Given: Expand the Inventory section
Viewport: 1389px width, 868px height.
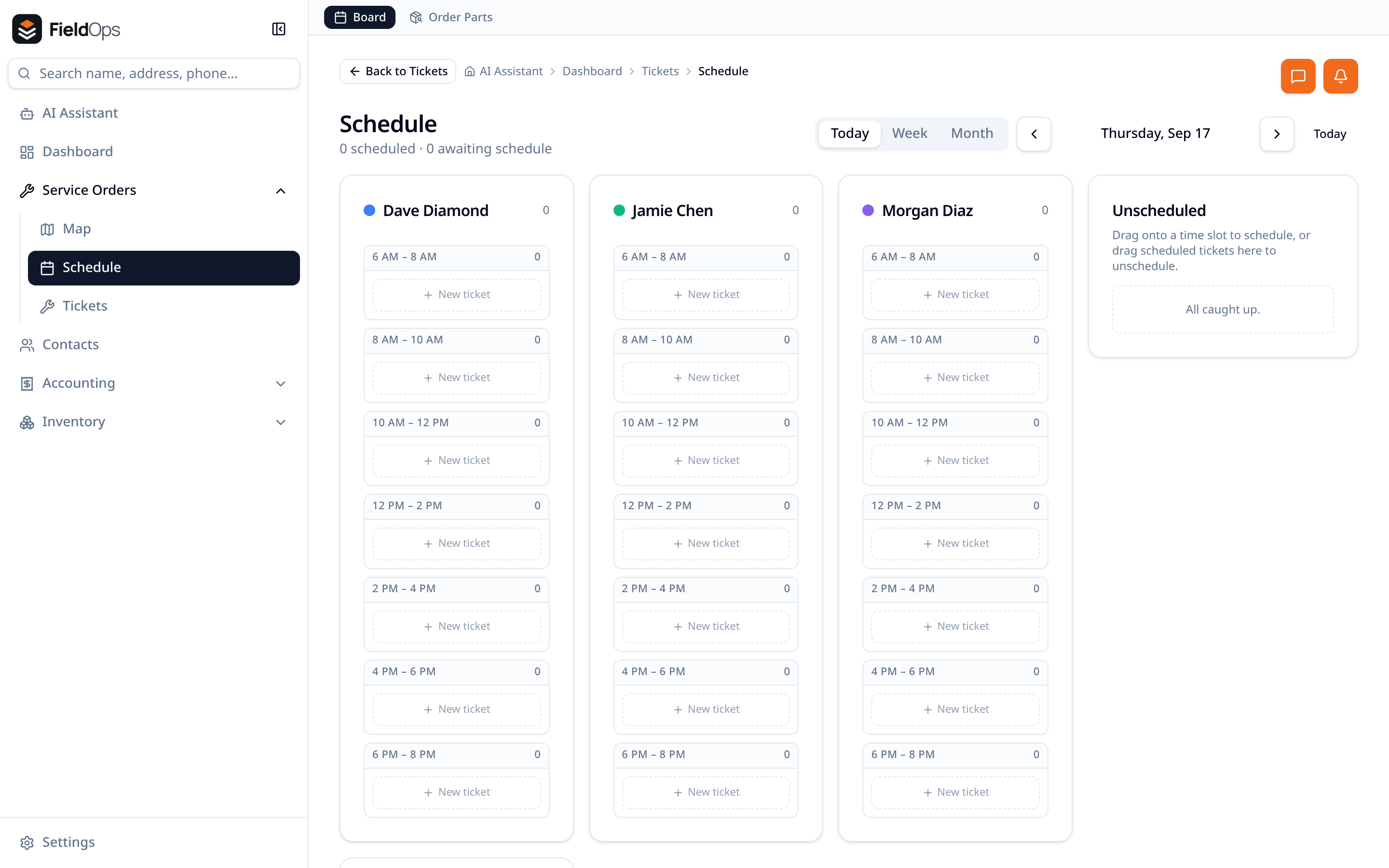Looking at the screenshot, I should pyautogui.click(x=281, y=422).
